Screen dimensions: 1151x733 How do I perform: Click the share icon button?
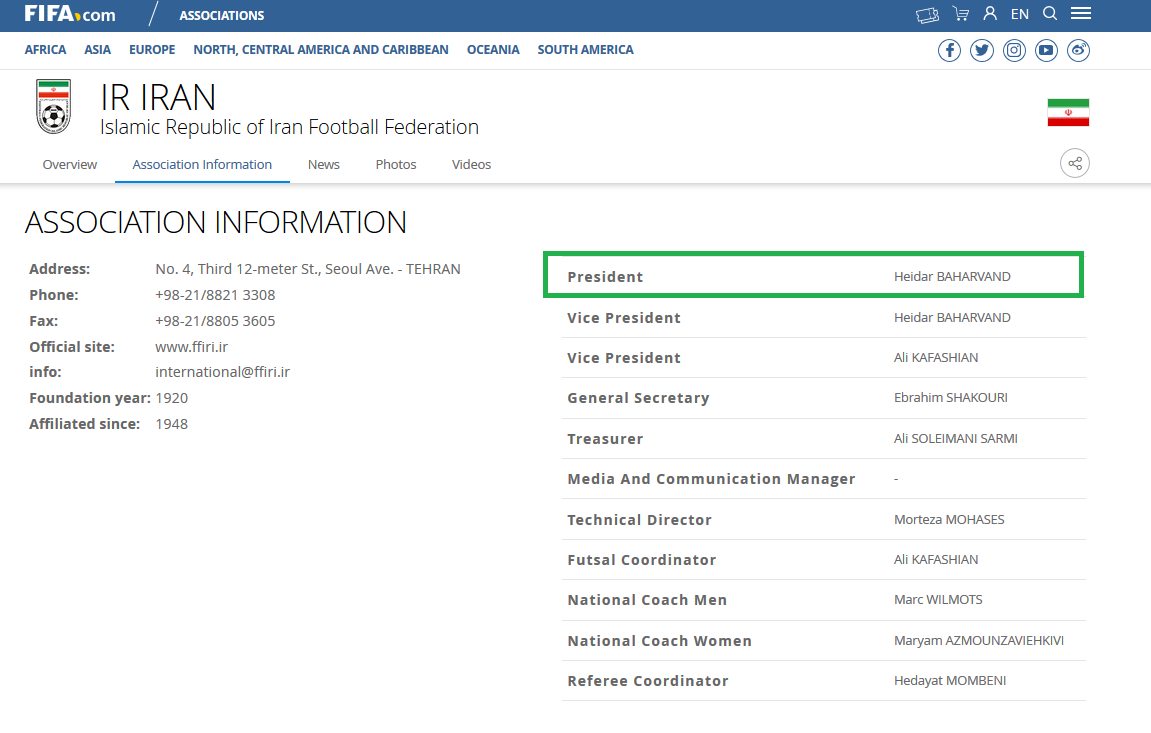pos(1075,163)
